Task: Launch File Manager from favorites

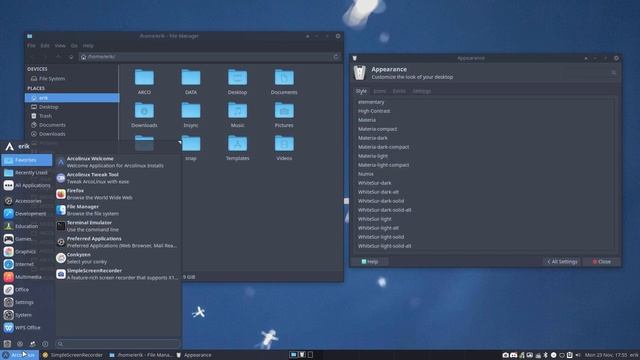Action: [118, 210]
